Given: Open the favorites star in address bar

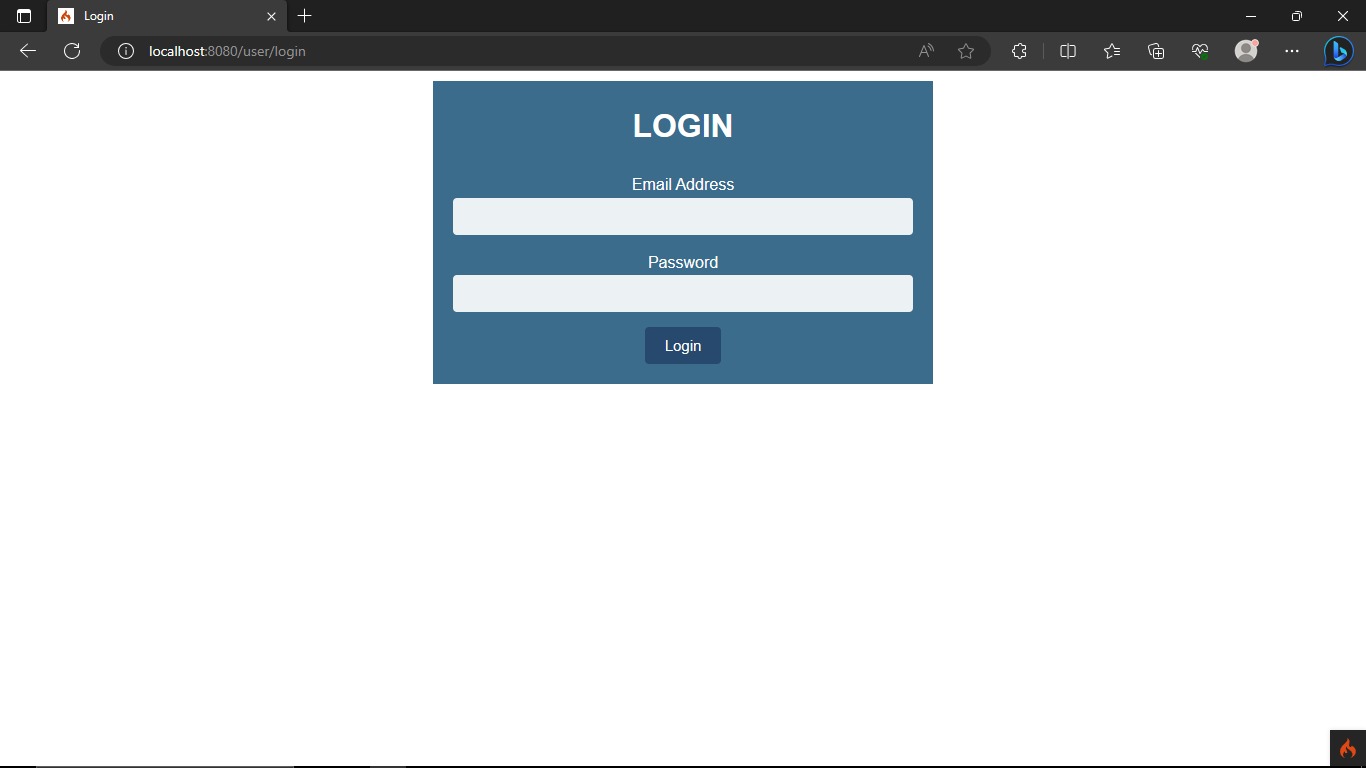Looking at the screenshot, I should tap(965, 51).
